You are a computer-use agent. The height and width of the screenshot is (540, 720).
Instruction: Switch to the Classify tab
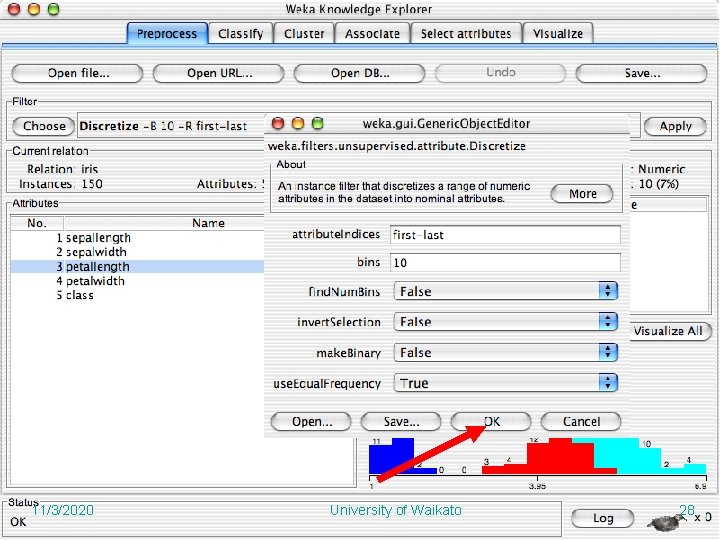(240, 34)
